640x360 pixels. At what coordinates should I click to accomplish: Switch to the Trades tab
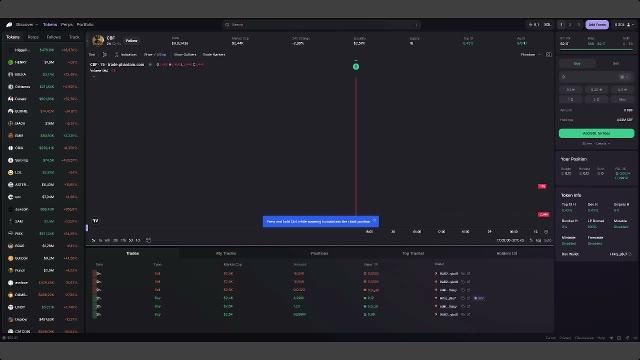[132, 253]
